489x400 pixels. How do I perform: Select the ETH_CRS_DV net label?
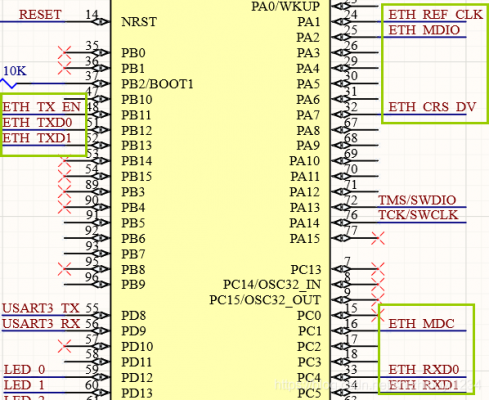432,107
